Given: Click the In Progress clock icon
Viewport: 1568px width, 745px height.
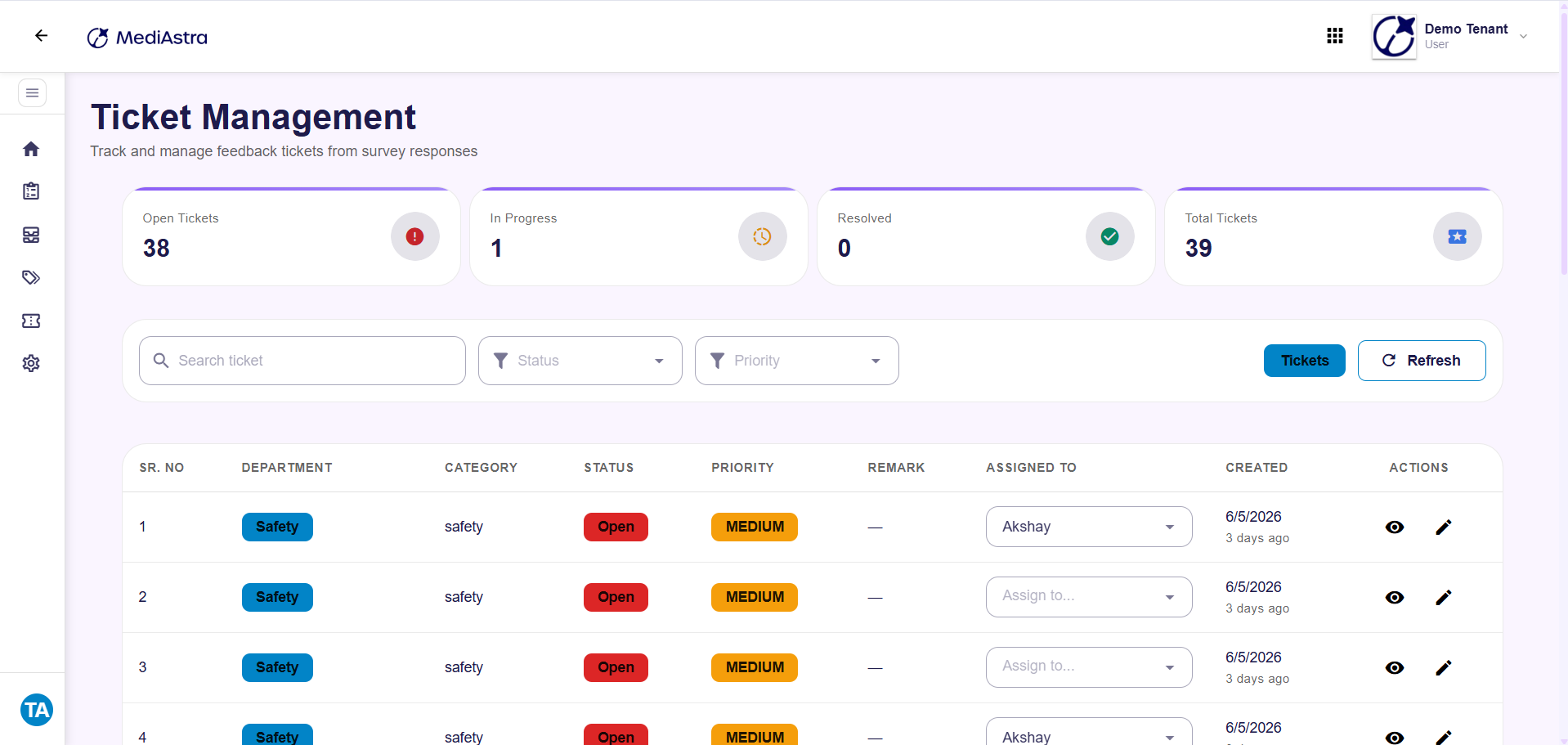Looking at the screenshot, I should [x=763, y=236].
